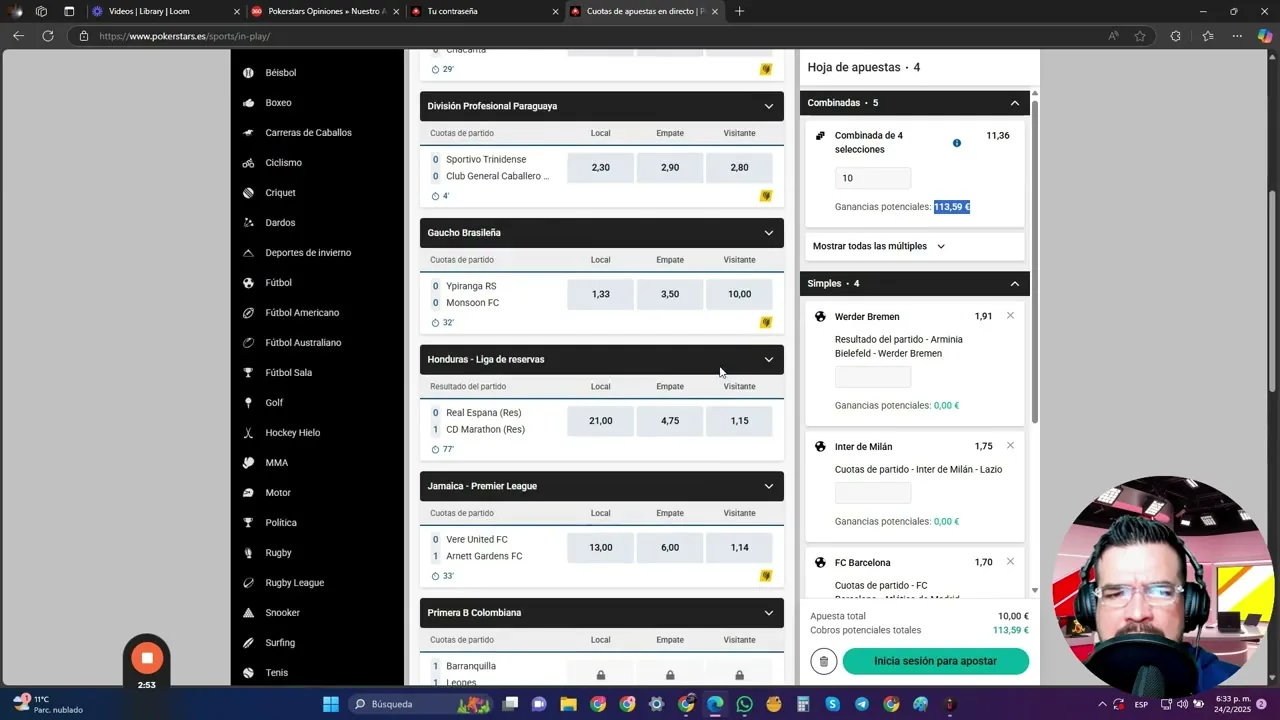Image resolution: width=1280 pixels, height=720 pixels.
Task: Select the Surfing icon in the sidebar
Action: pos(248,643)
